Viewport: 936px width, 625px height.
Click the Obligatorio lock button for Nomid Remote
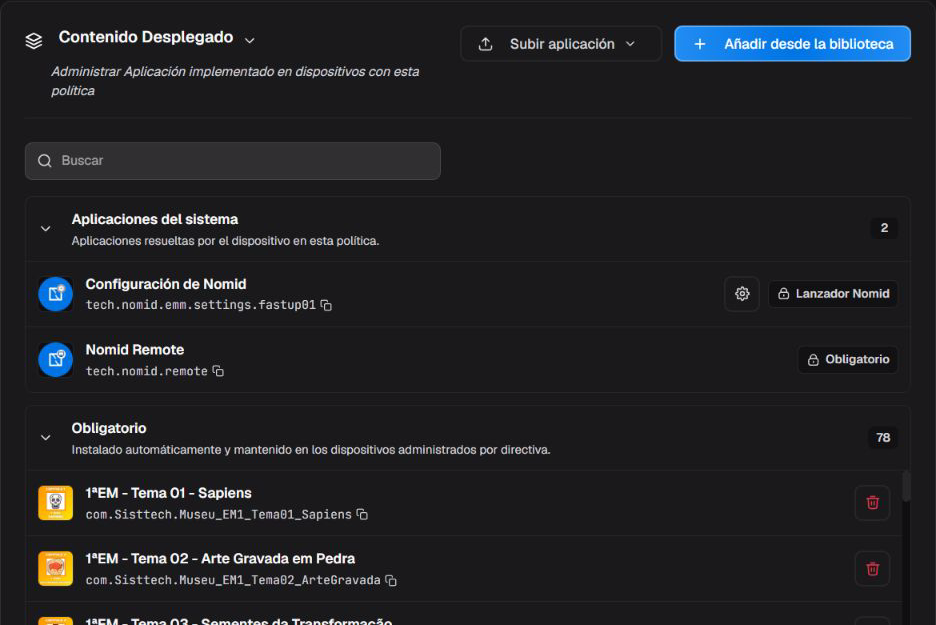(848, 359)
